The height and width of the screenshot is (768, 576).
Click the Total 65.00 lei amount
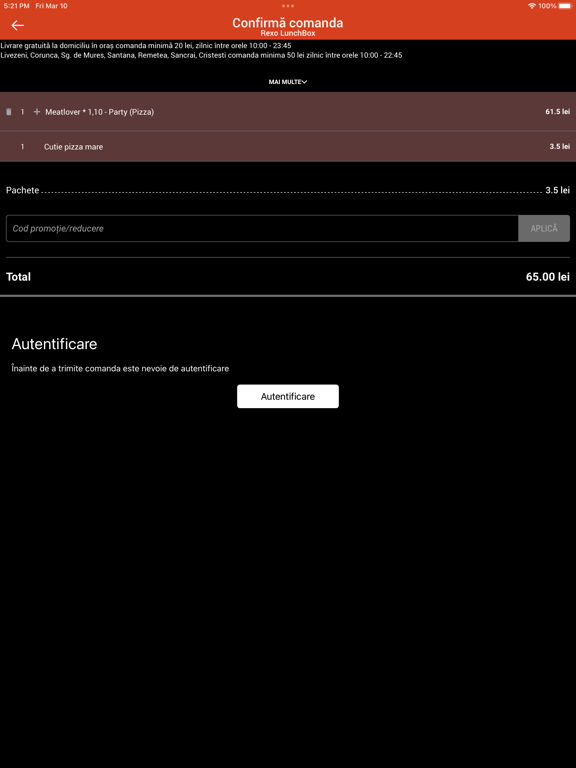pos(548,277)
